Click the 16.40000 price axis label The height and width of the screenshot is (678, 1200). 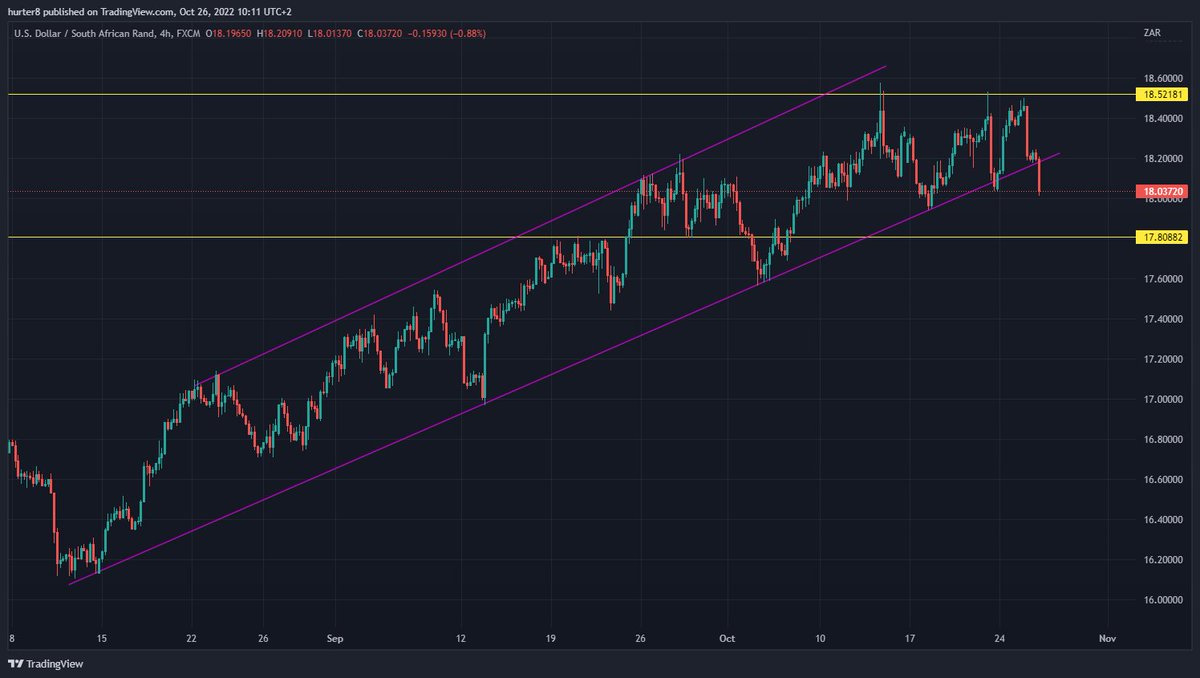(x=1163, y=520)
